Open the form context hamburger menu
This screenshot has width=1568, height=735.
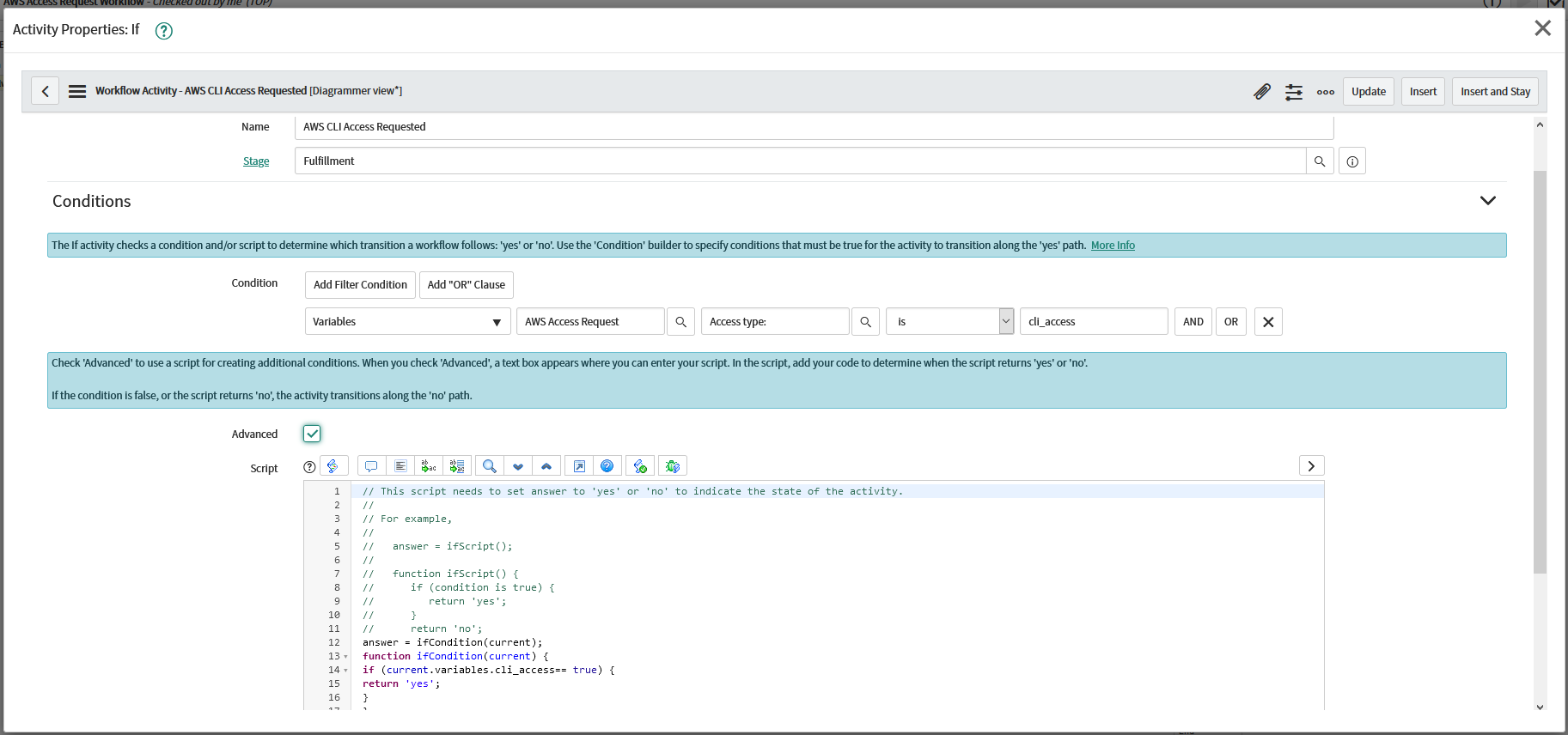pos(77,91)
